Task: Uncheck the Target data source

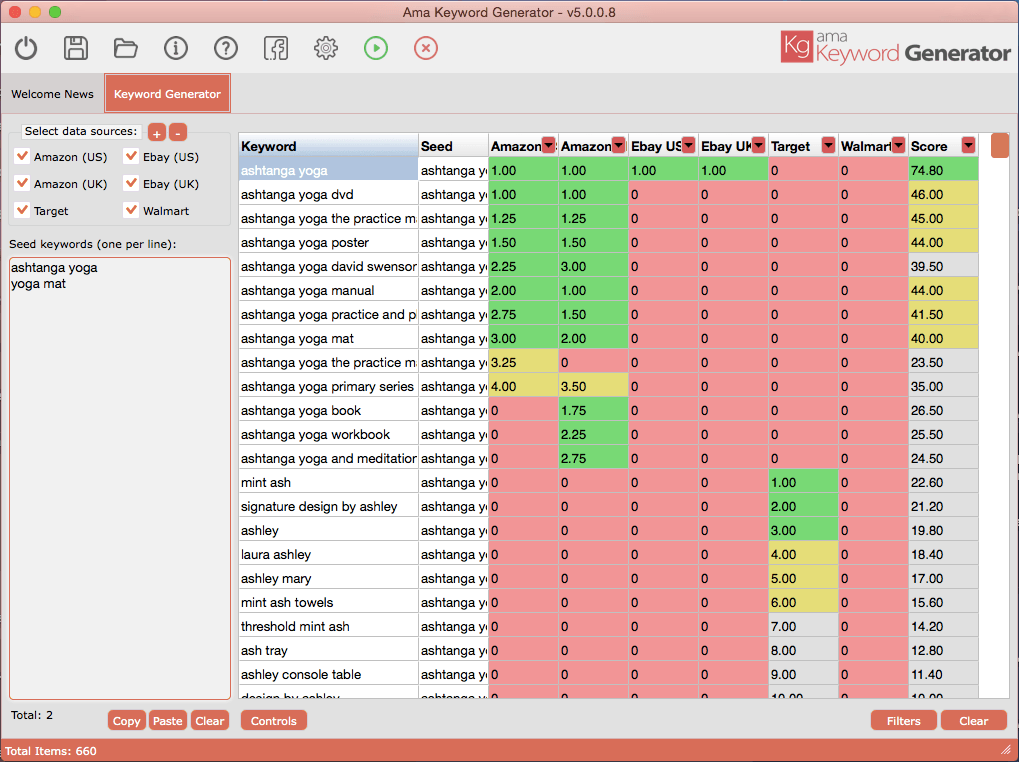Action: coord(23,210)
